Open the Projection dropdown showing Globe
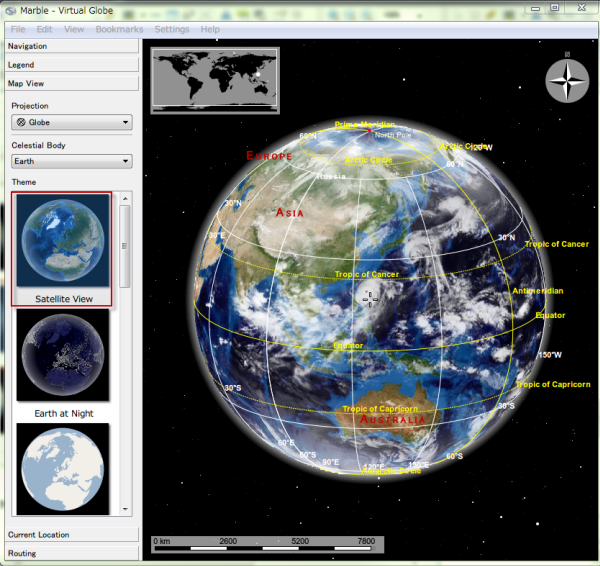This screenshot has width=600, height=566. coord(71,123)
